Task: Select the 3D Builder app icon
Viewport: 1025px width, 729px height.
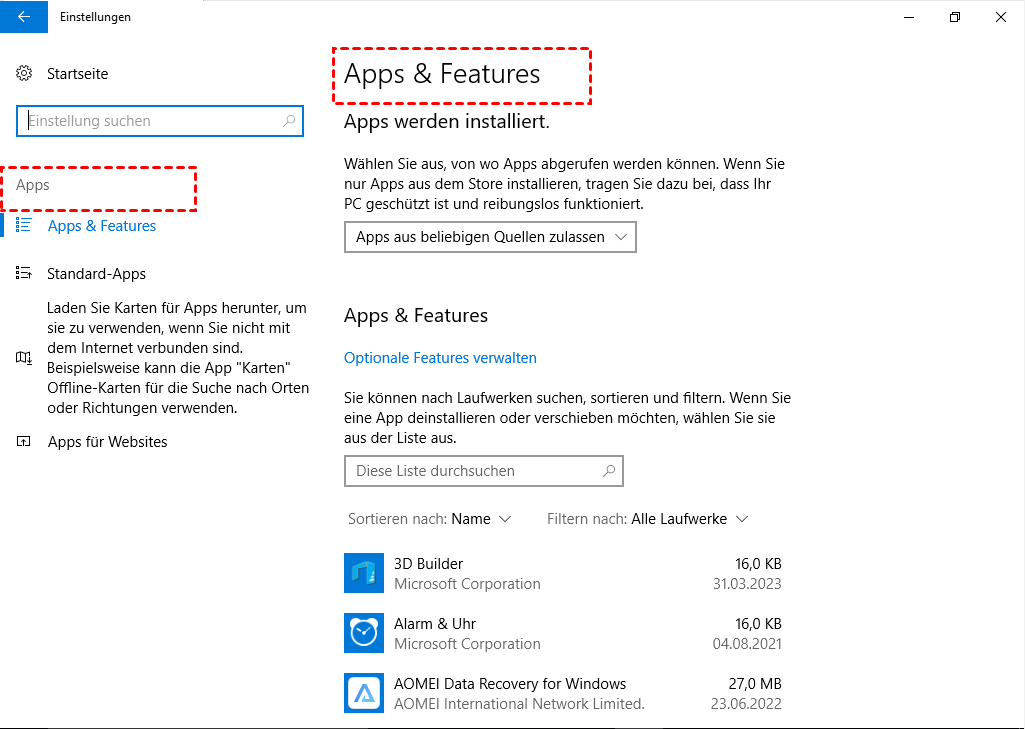Action: (362, 573)
